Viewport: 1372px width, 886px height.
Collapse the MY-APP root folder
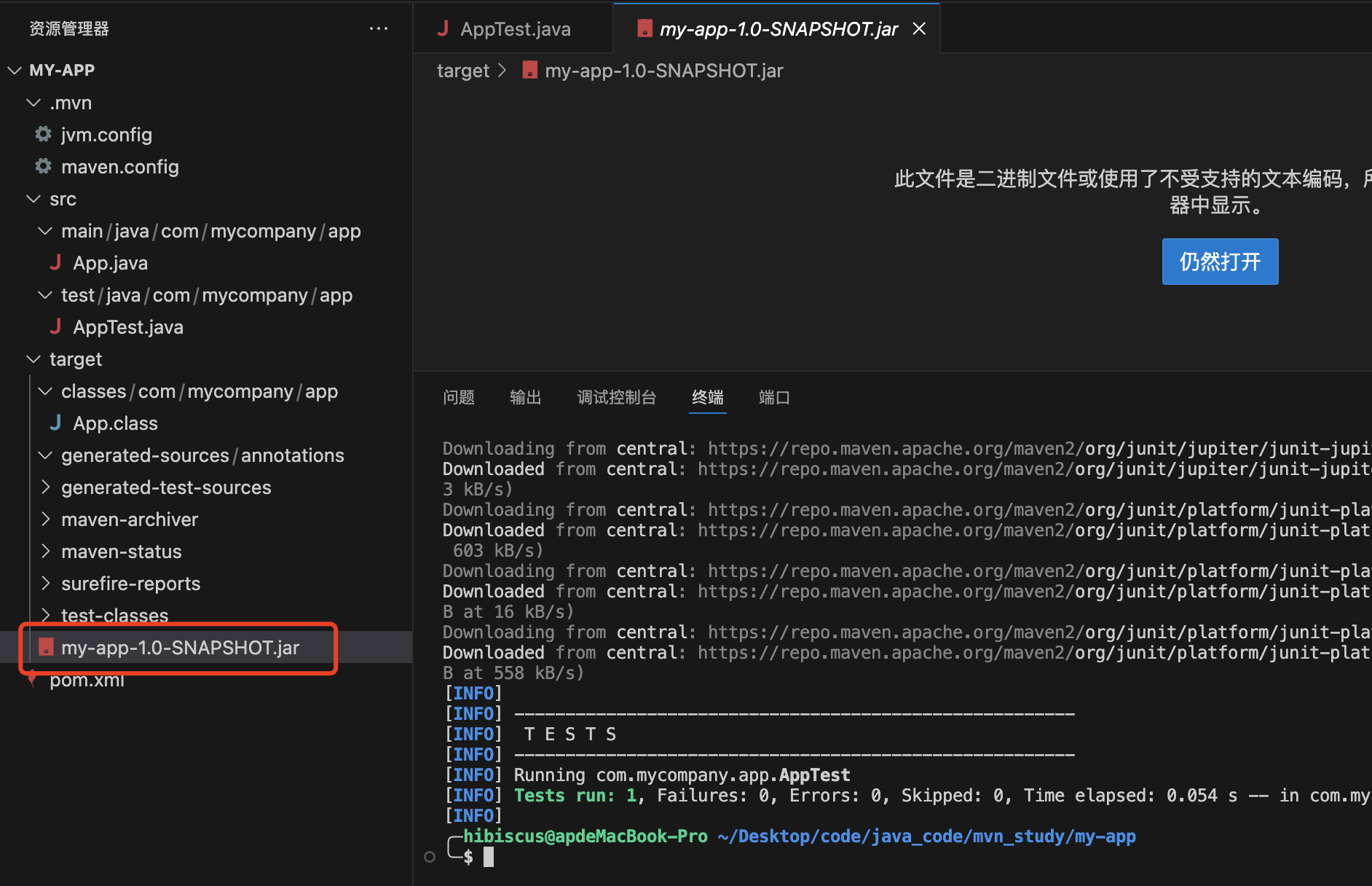15,71
